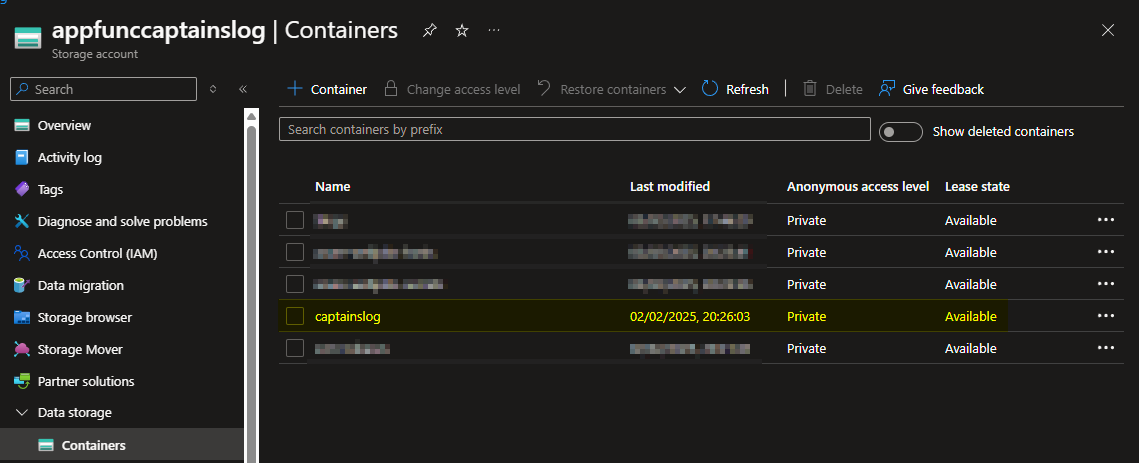This screenshot has height=463, width=1139.
Task: Tick the second container row checkbox
Action: pos(295,252)
